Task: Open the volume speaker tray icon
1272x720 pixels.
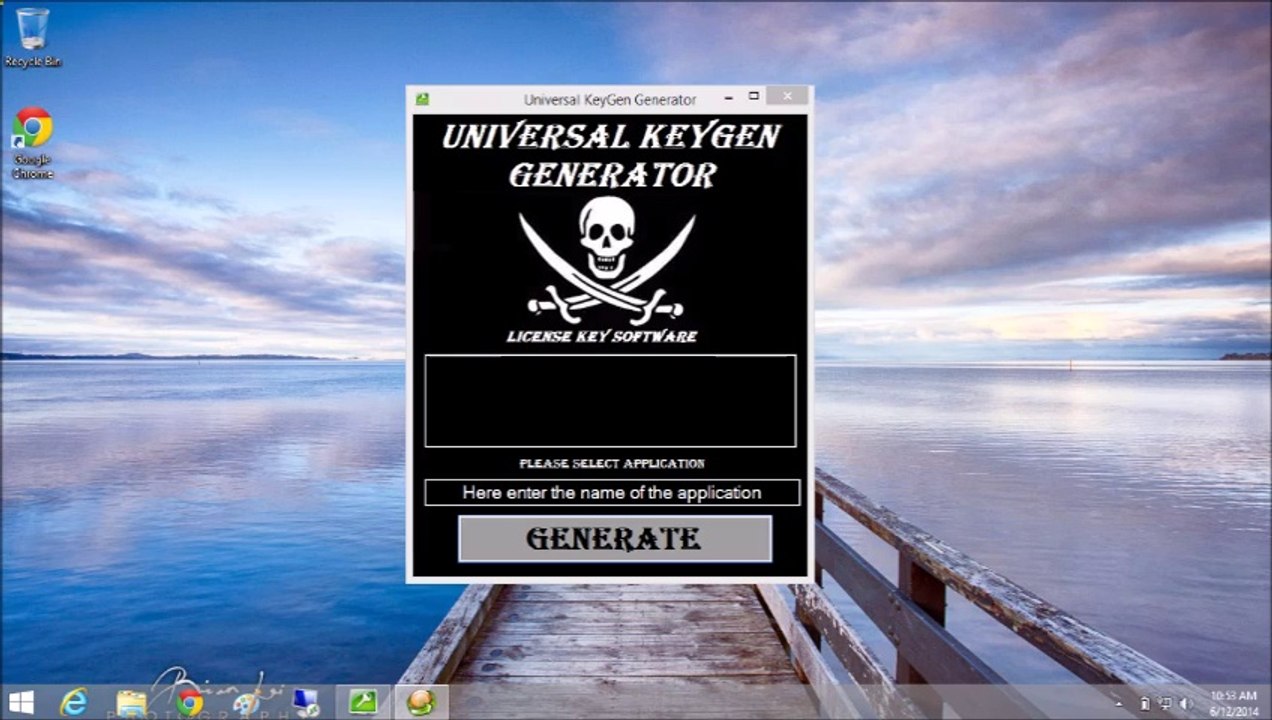Action: pos(1186,703)
